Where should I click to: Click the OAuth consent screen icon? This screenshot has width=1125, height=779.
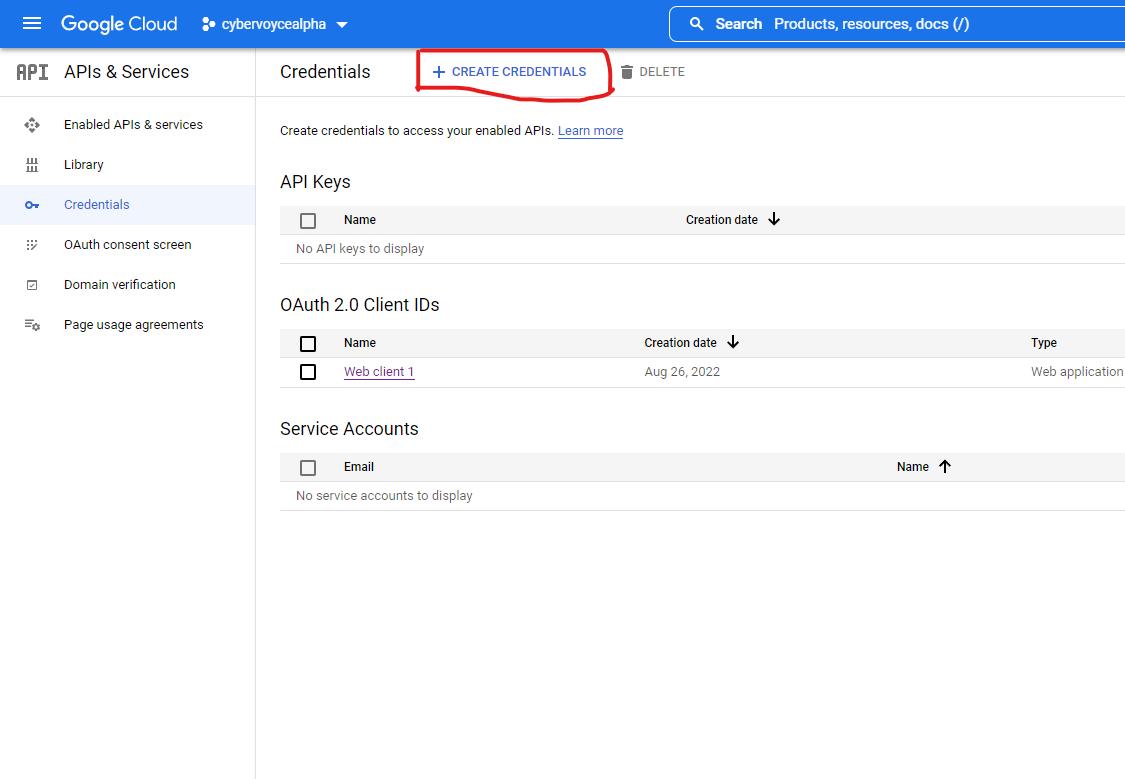[x=32, y=245]
